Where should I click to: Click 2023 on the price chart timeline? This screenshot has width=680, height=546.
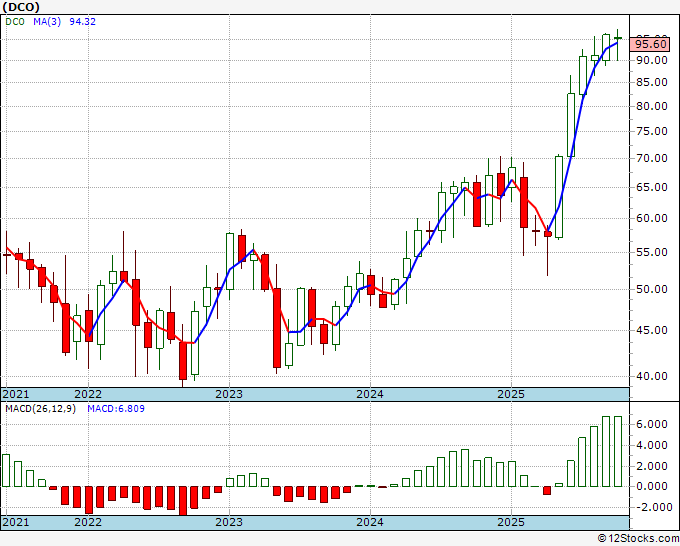(x=229, y=394)
